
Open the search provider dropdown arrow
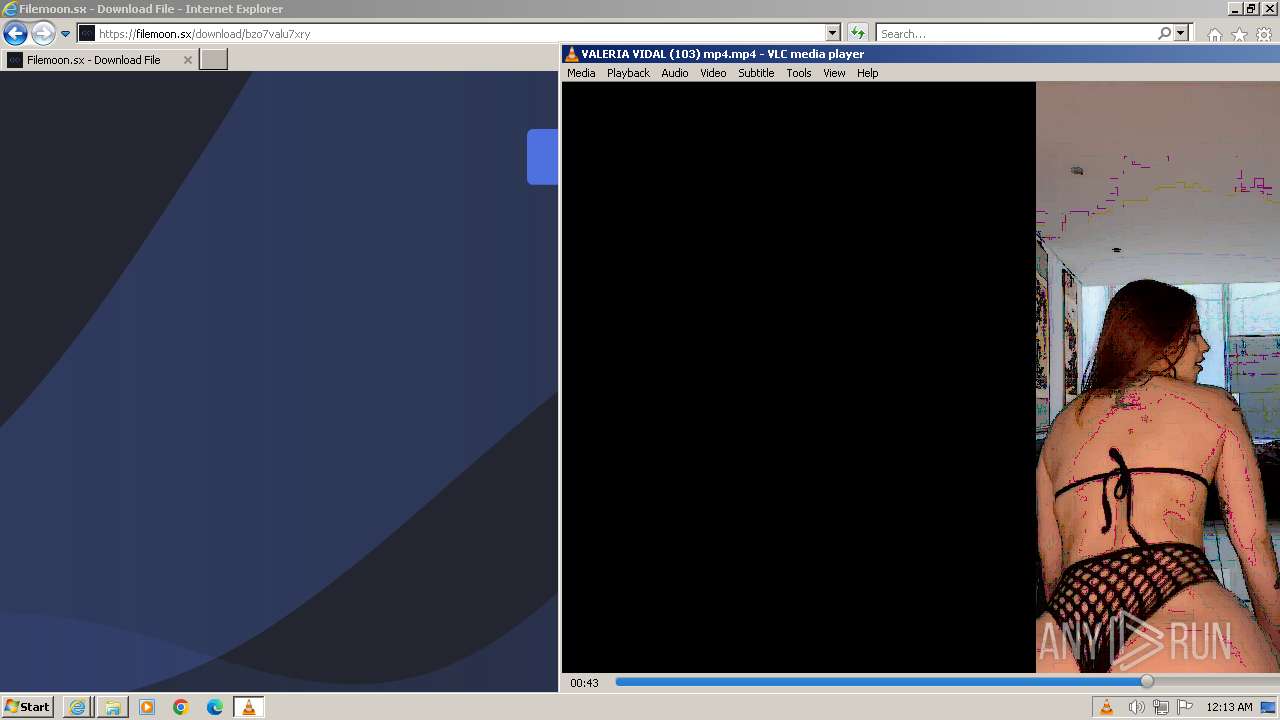click(1180, 33)
